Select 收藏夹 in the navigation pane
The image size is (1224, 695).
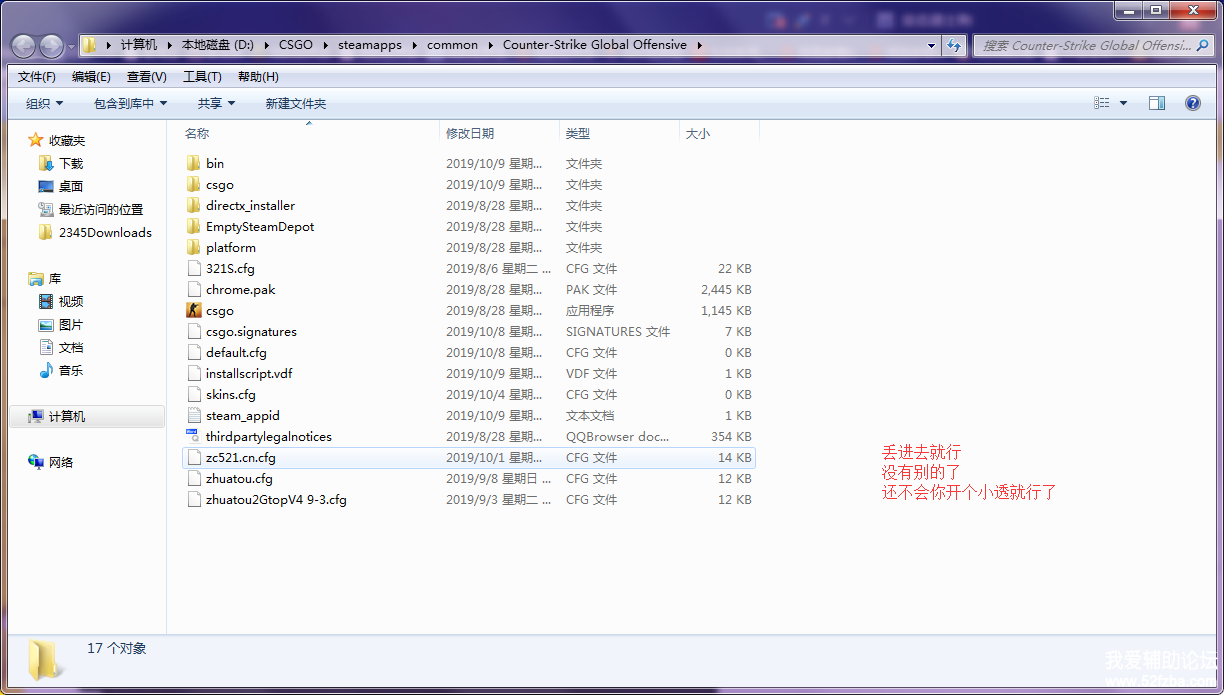pos(67,140)
